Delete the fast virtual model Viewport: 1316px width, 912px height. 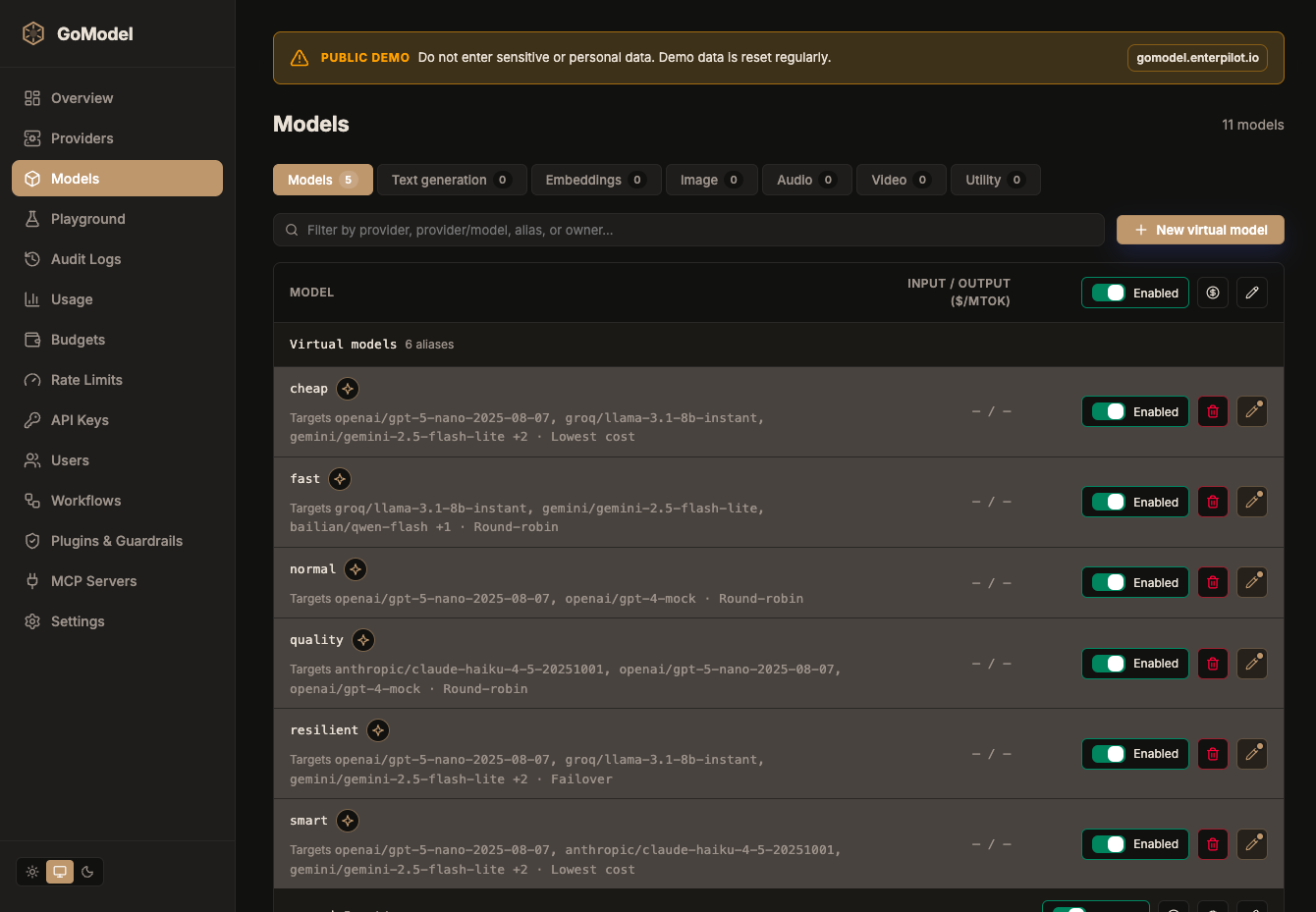click(1213, 503)
